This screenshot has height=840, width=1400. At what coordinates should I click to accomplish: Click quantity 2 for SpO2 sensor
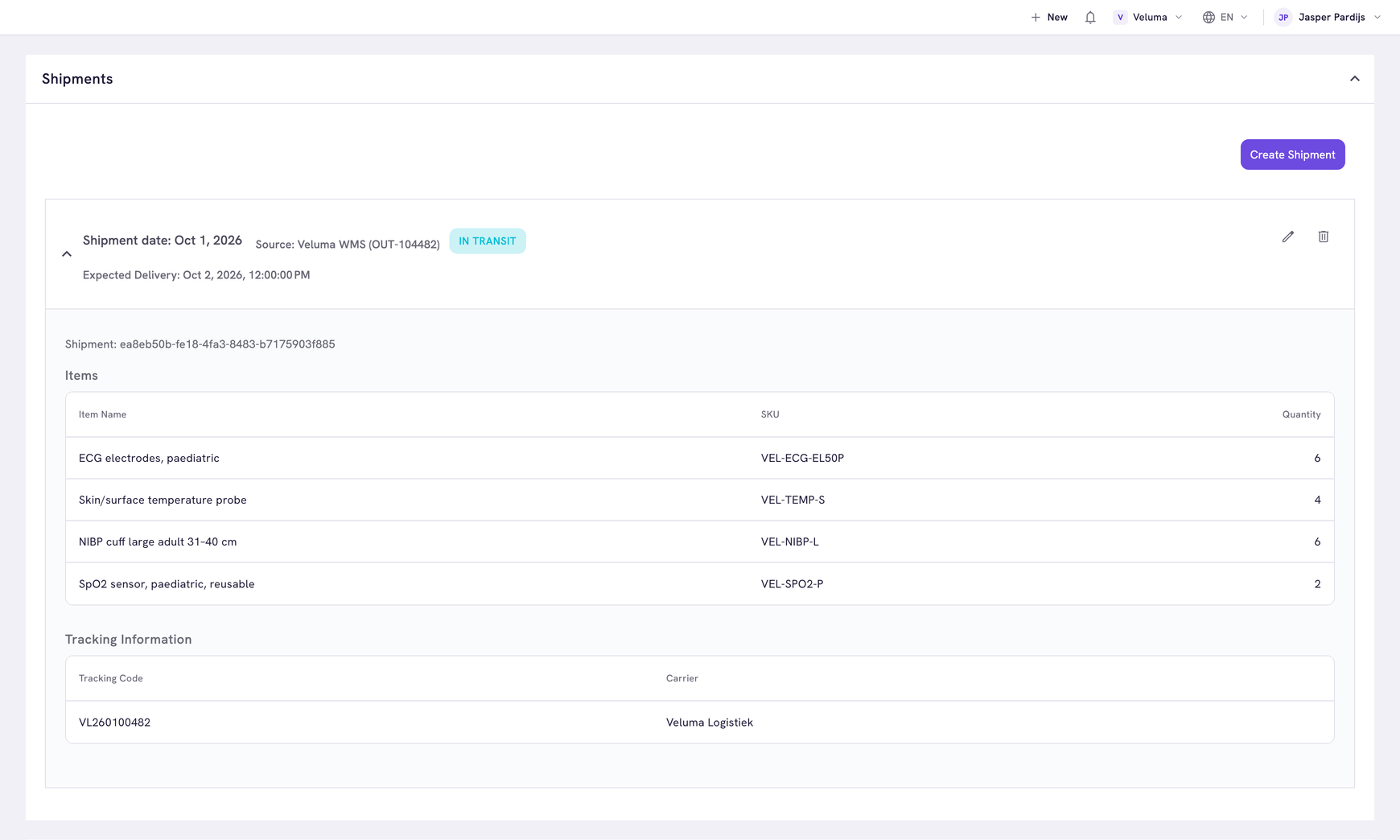tap(1317, 584)
